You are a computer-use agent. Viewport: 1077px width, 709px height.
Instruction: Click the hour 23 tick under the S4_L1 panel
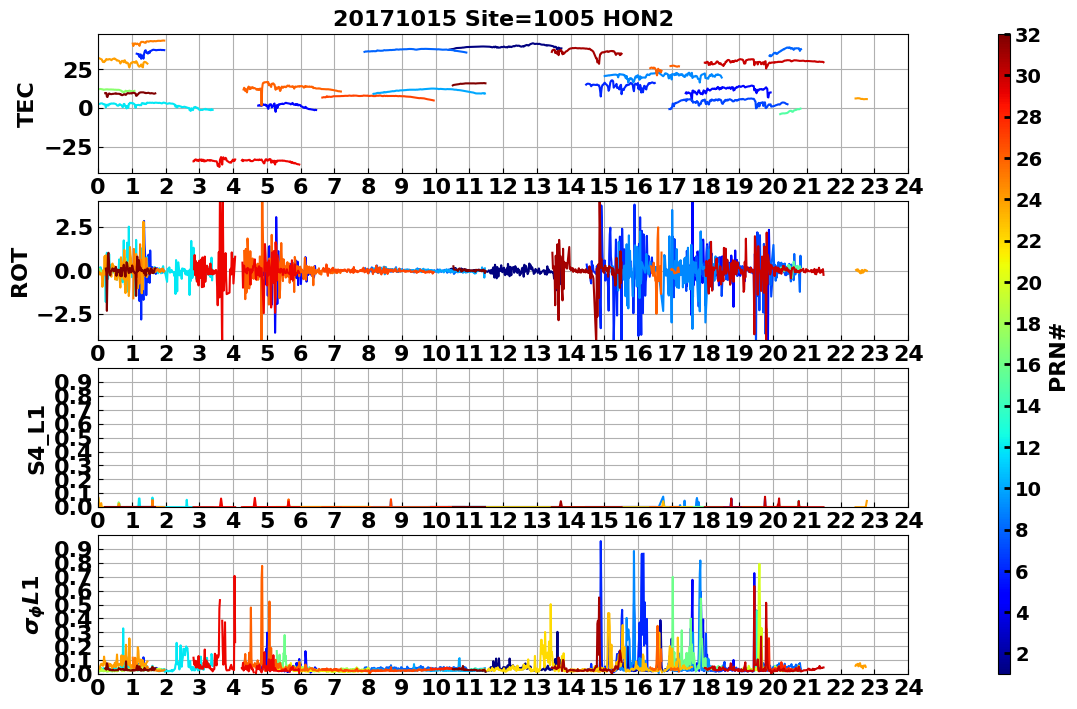(x=874, y=520)
